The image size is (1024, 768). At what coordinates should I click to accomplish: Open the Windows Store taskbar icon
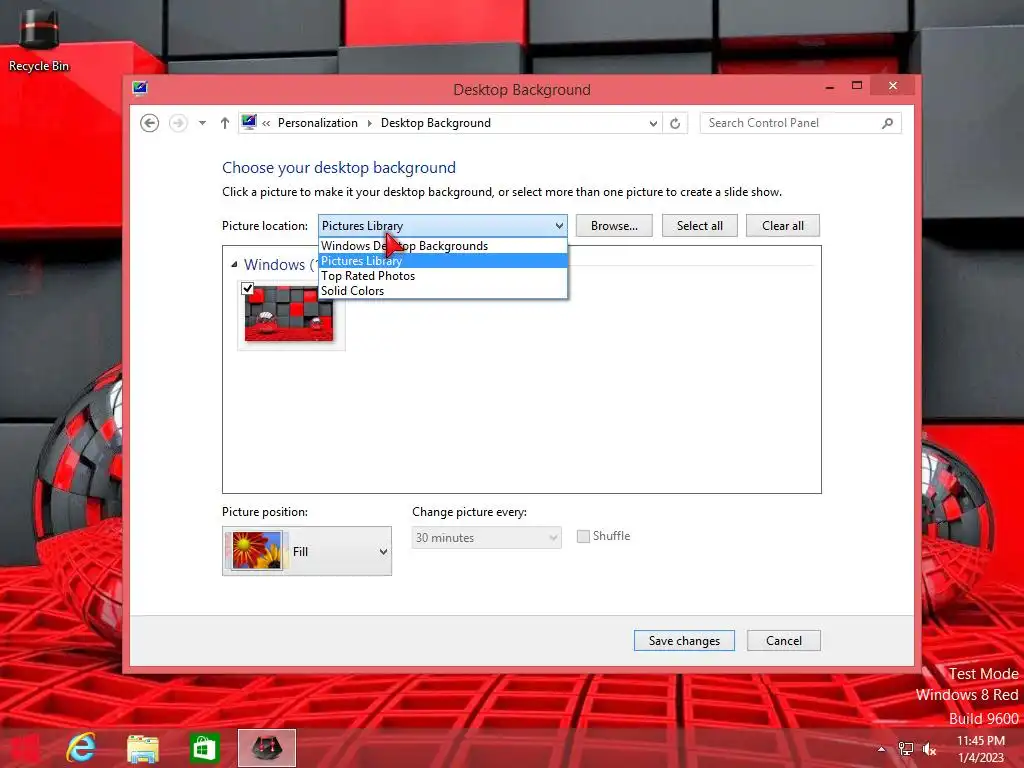204,748
